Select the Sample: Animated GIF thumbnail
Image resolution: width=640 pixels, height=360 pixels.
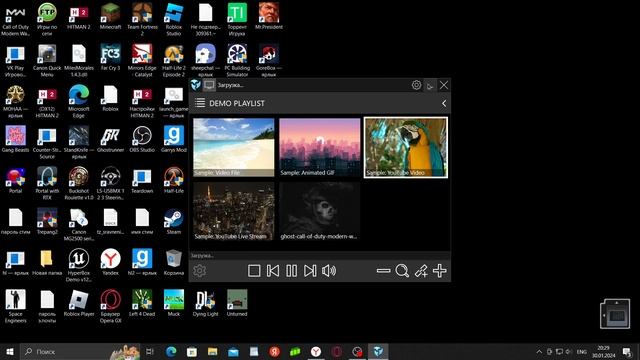(320, 147)
